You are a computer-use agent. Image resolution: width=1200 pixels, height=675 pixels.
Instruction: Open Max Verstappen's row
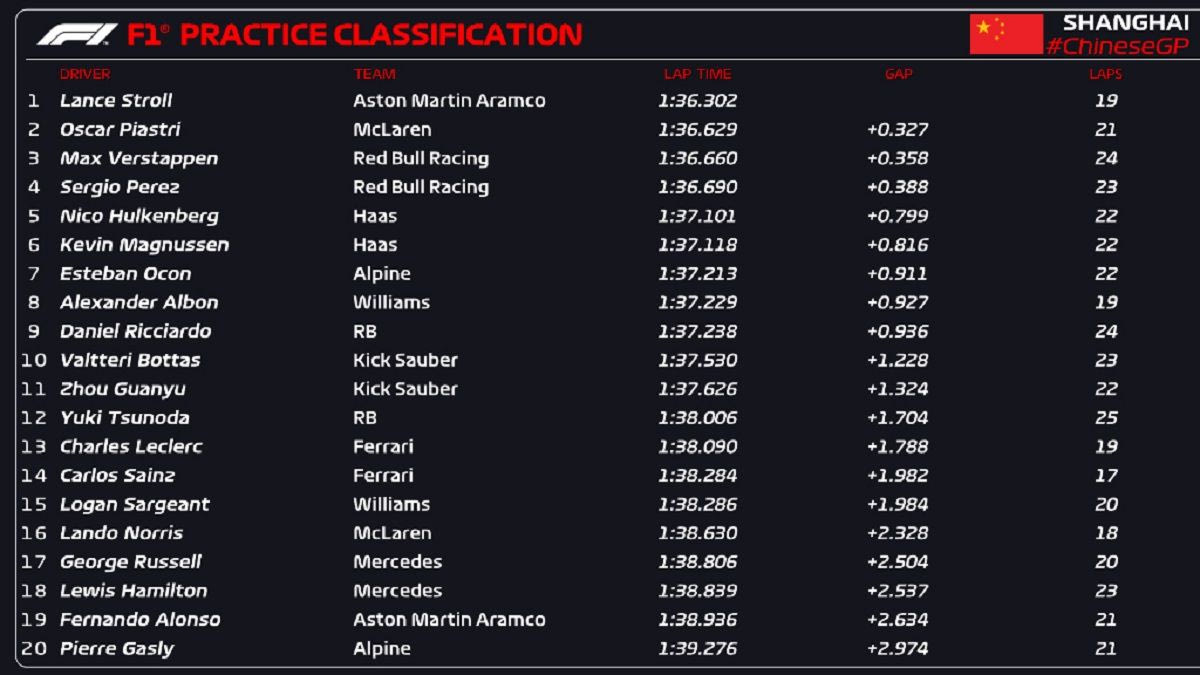click(x=139, y=158)
